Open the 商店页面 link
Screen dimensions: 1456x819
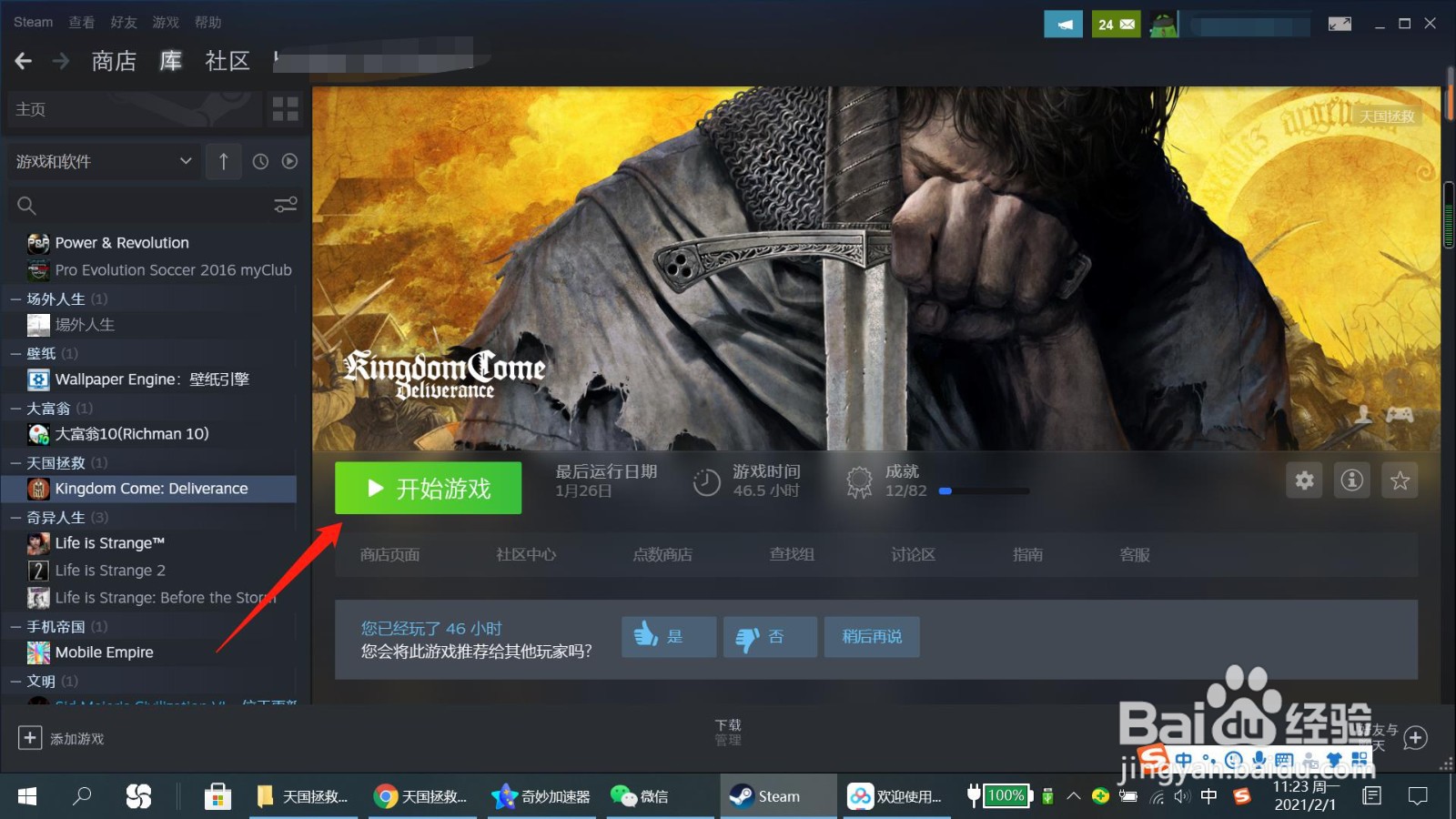(389, 554)
